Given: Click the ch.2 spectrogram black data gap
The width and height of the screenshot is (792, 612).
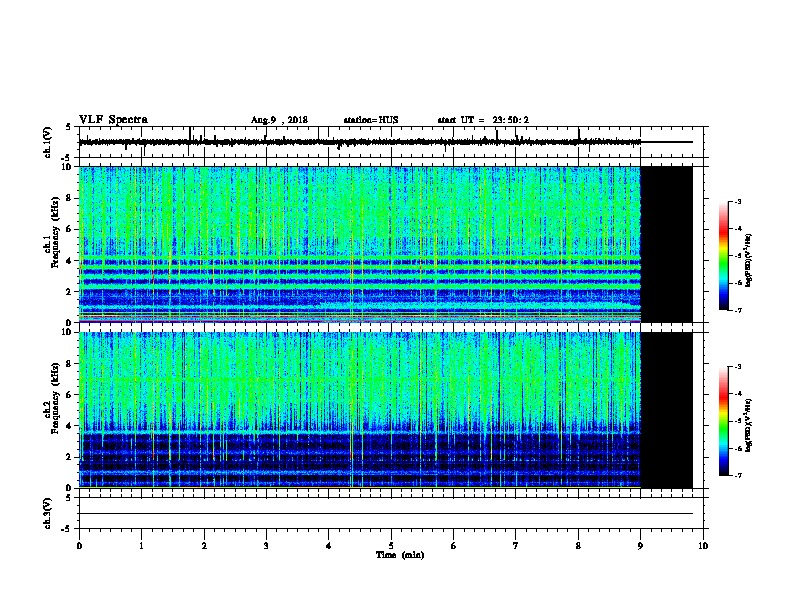Looking at the screenshot, I should pyautogui.click(x=666, y=410).
